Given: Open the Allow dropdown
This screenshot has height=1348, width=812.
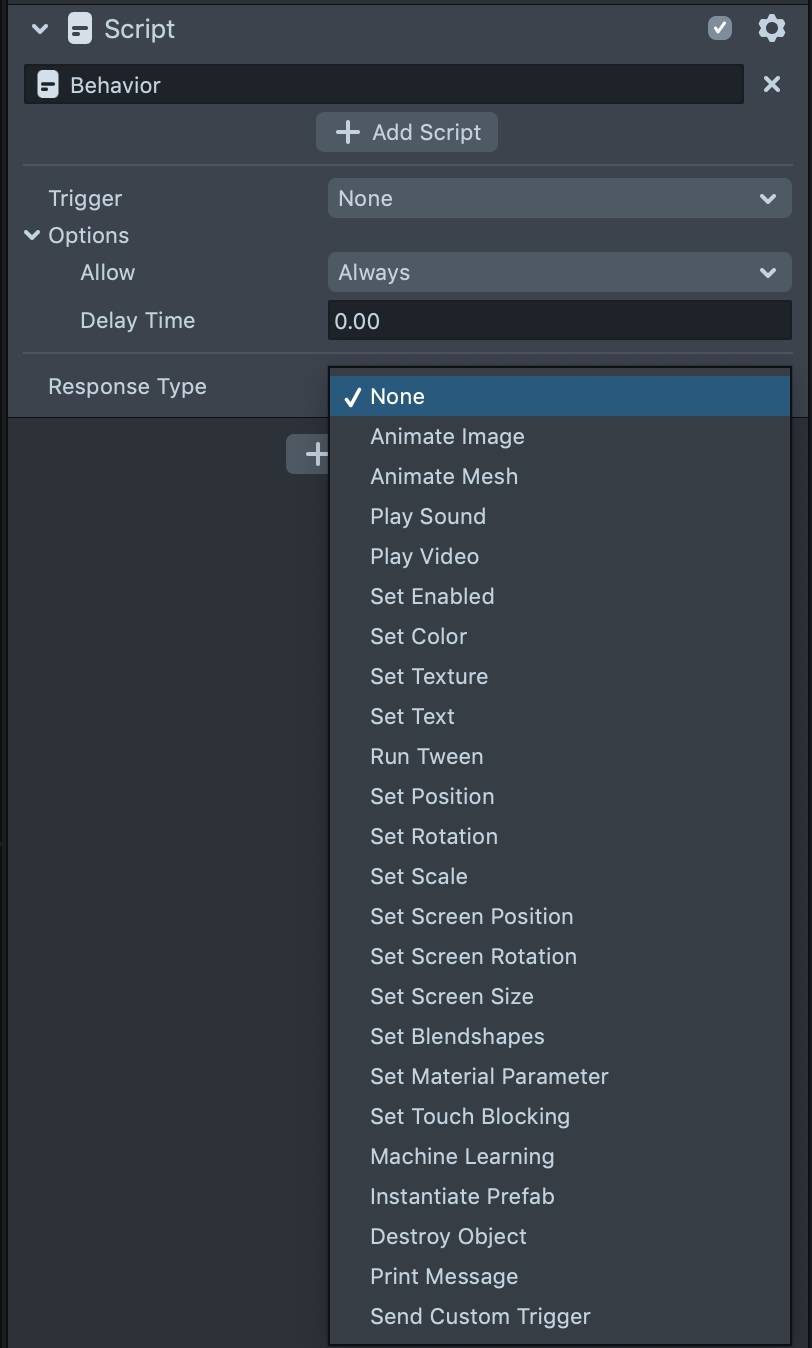Looking at the screenshot, I should pos(559,272).
